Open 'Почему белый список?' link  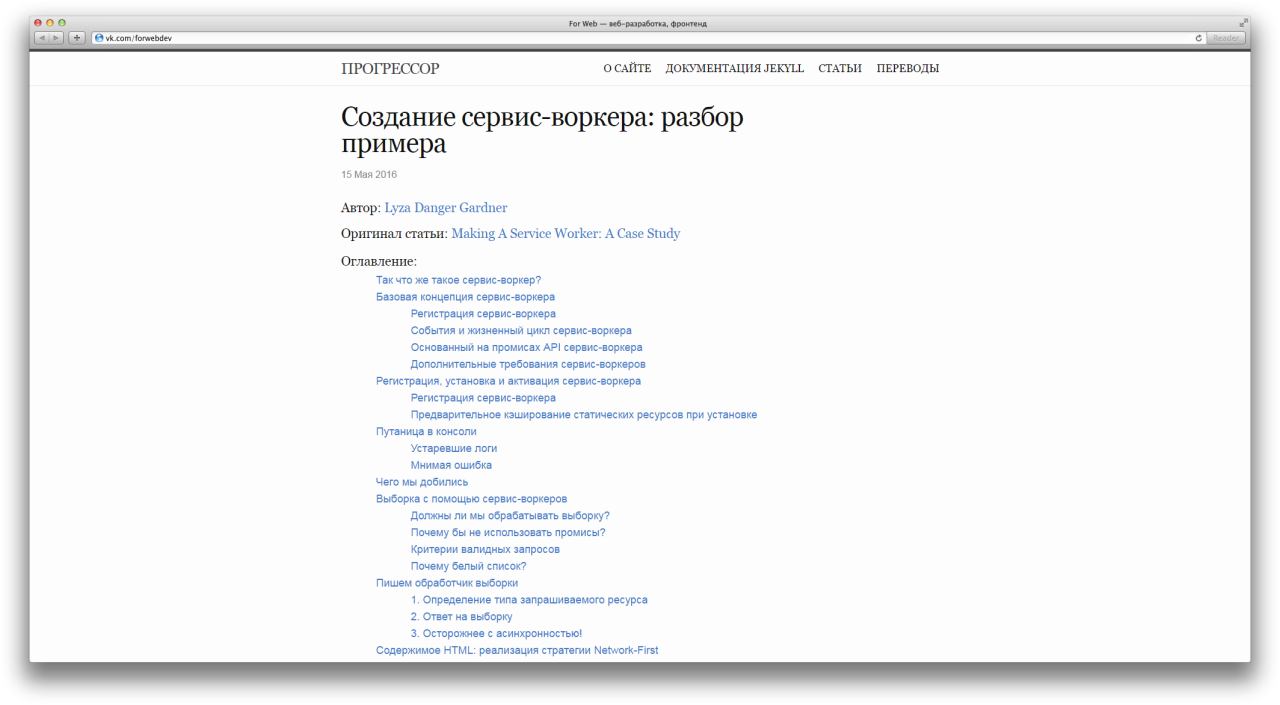tap(469, 566)
